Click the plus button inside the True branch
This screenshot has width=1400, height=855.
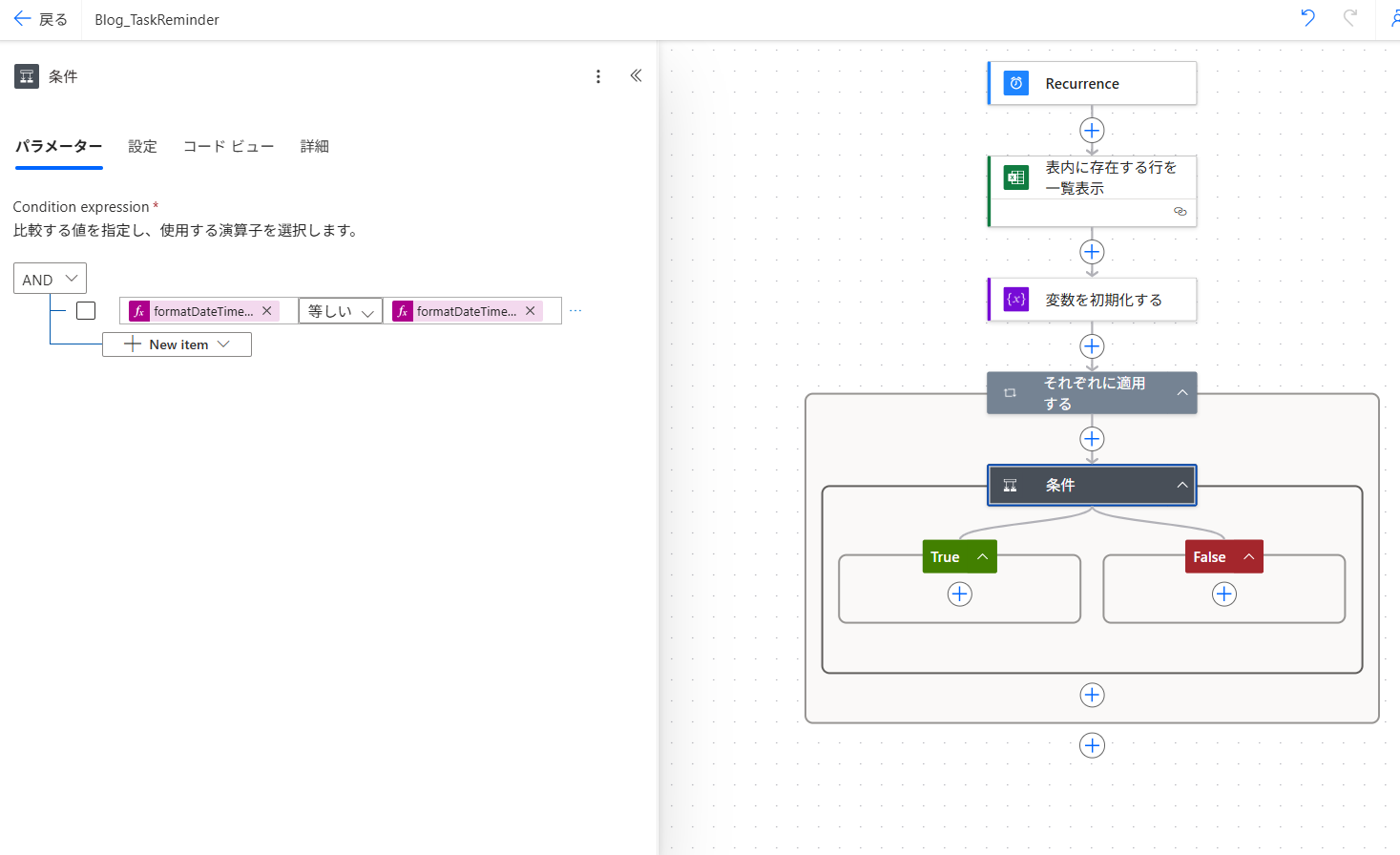click(959, 594)
